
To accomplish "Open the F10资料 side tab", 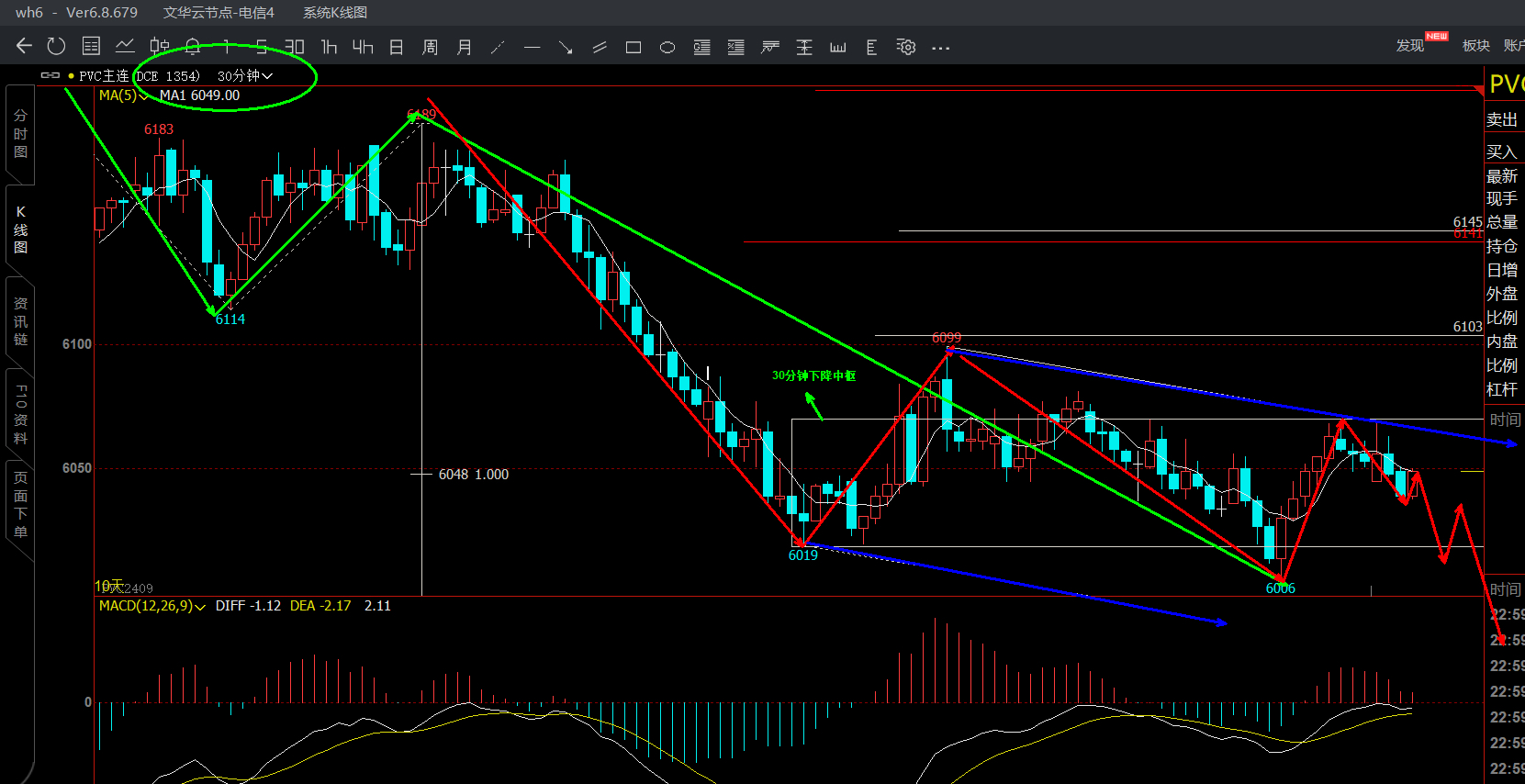I will (20, 415).
